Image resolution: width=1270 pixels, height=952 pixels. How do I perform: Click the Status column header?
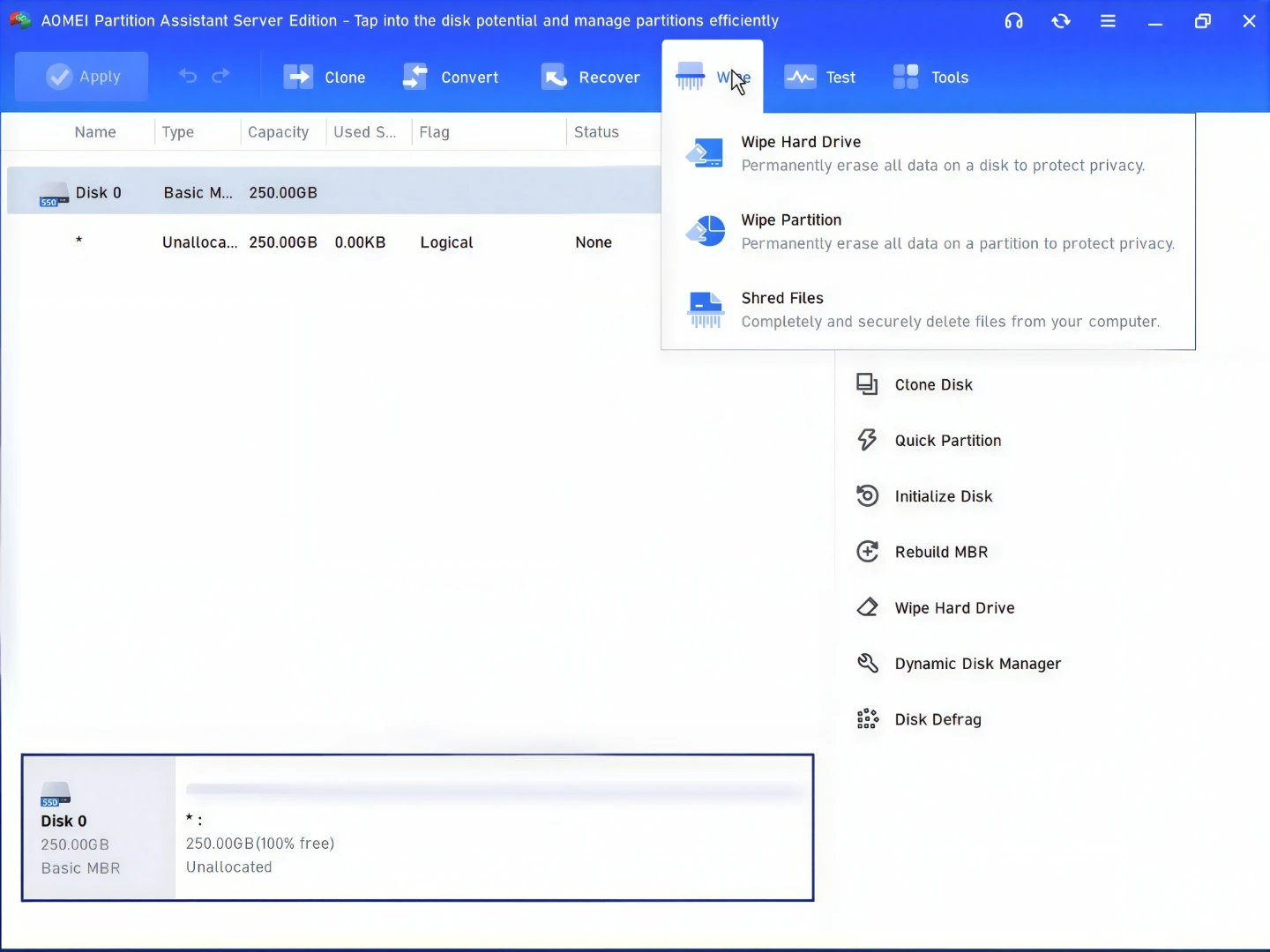[x=597, y=132]
